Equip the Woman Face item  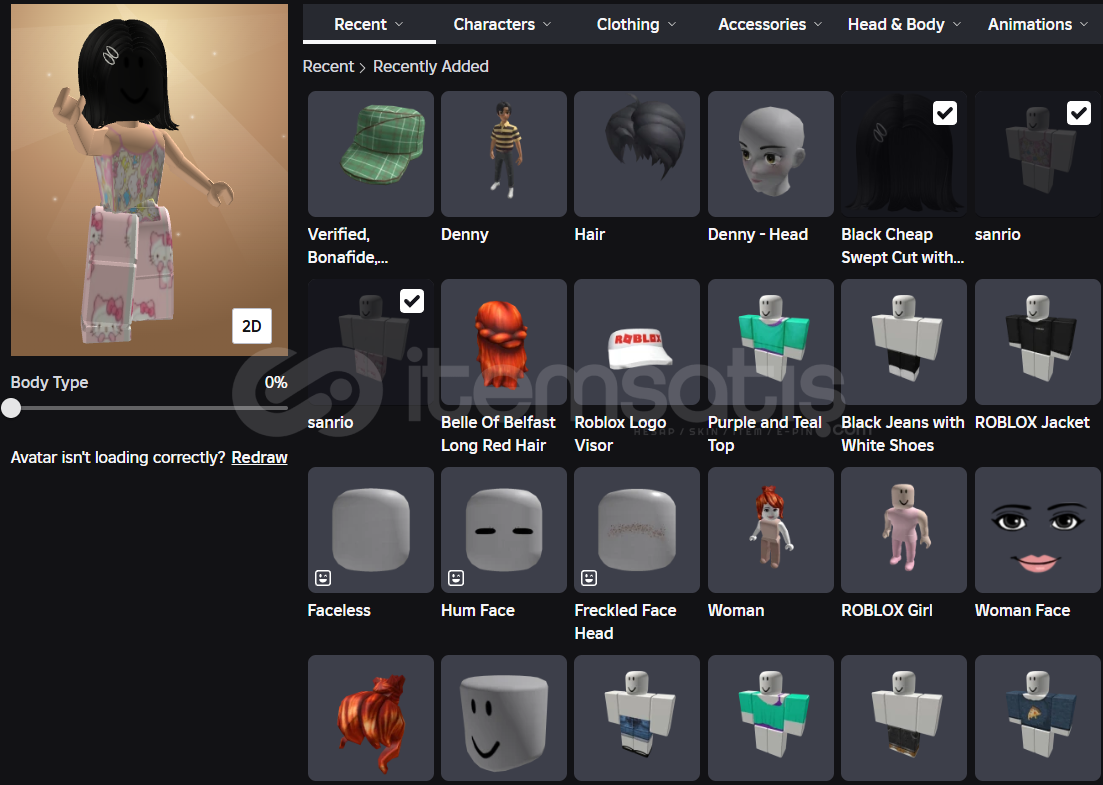1037,530
